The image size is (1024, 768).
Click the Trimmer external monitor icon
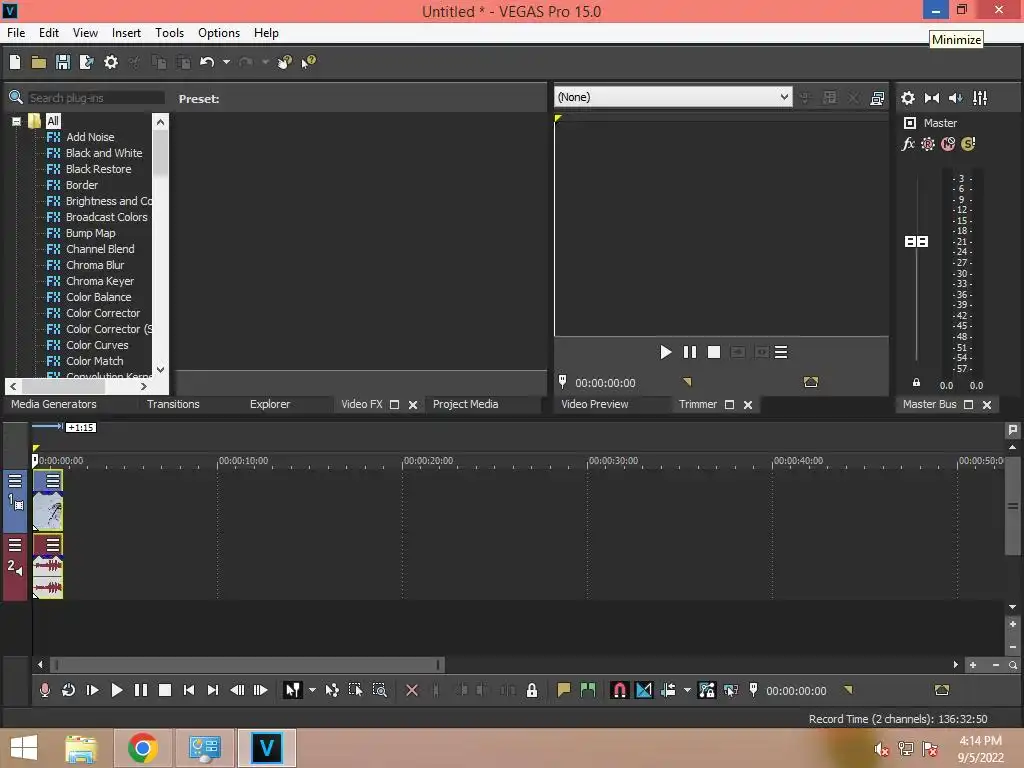pos(877,98)
